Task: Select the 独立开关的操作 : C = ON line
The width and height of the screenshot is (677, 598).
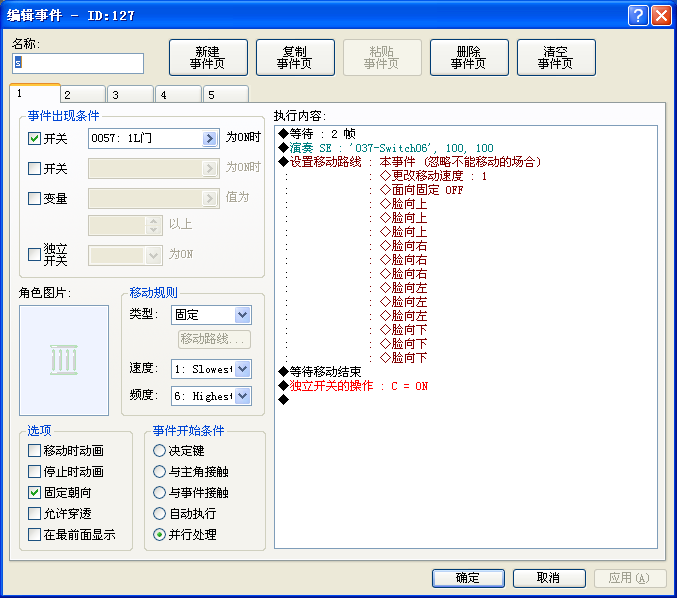Action: (x=353, y=386)
